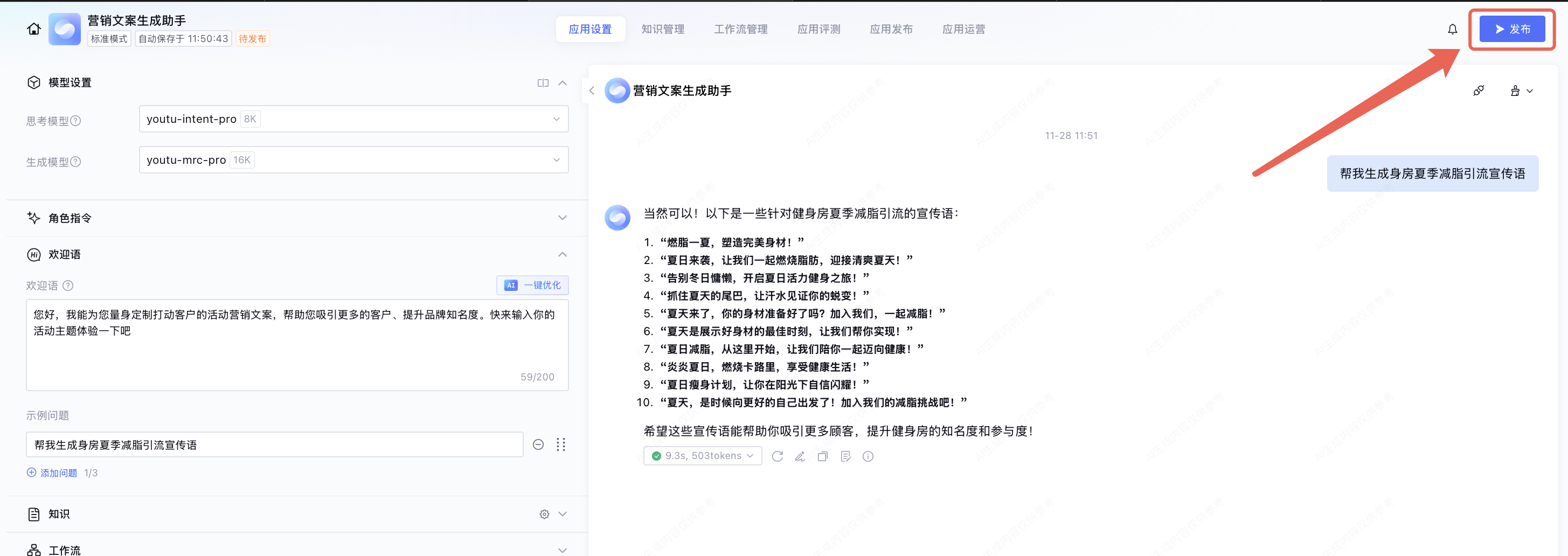The height and width of the screenshot is (556, 1568).
Task: Select the 应用评测 tab
Action: (x=818, y=29)
